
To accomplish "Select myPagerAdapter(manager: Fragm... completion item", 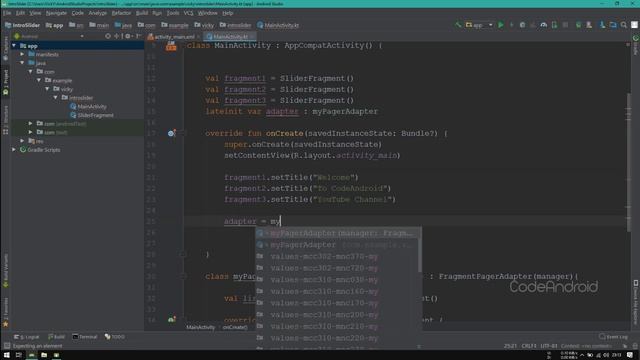I will pos(338,233).
